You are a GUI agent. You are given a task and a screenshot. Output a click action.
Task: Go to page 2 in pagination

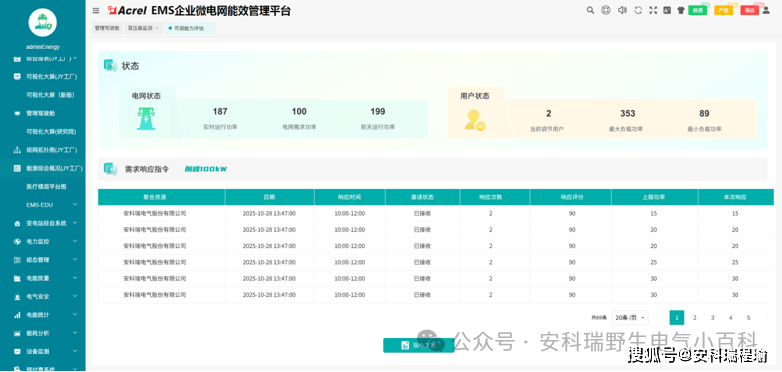pyautogui.click(x=695, y=318)
